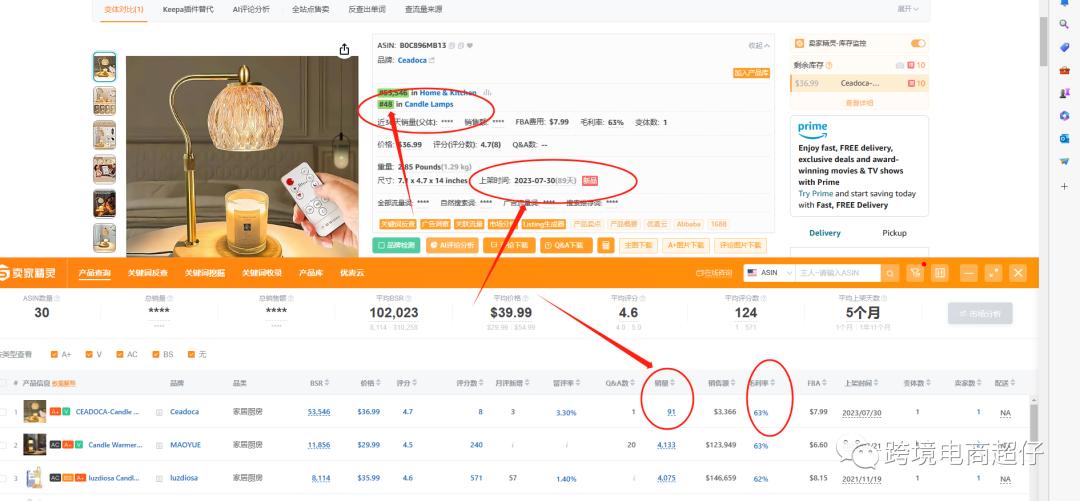Select the first product thumbnail in gallery
This screenshot has width=1080, height=501.
click(105, 67)
